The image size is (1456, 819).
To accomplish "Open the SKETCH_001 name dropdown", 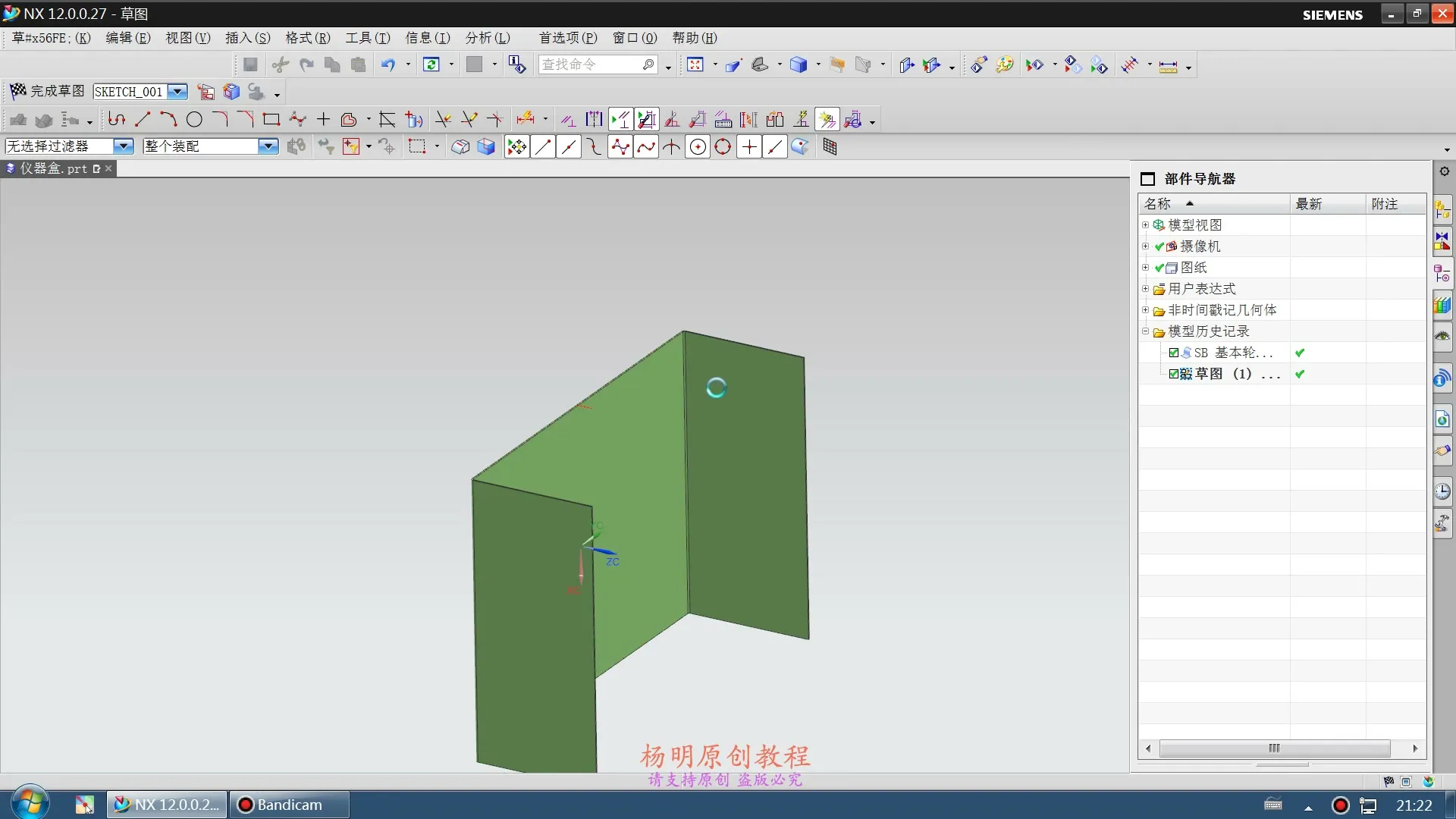I will pyautogui.click(x=177, y=91).
